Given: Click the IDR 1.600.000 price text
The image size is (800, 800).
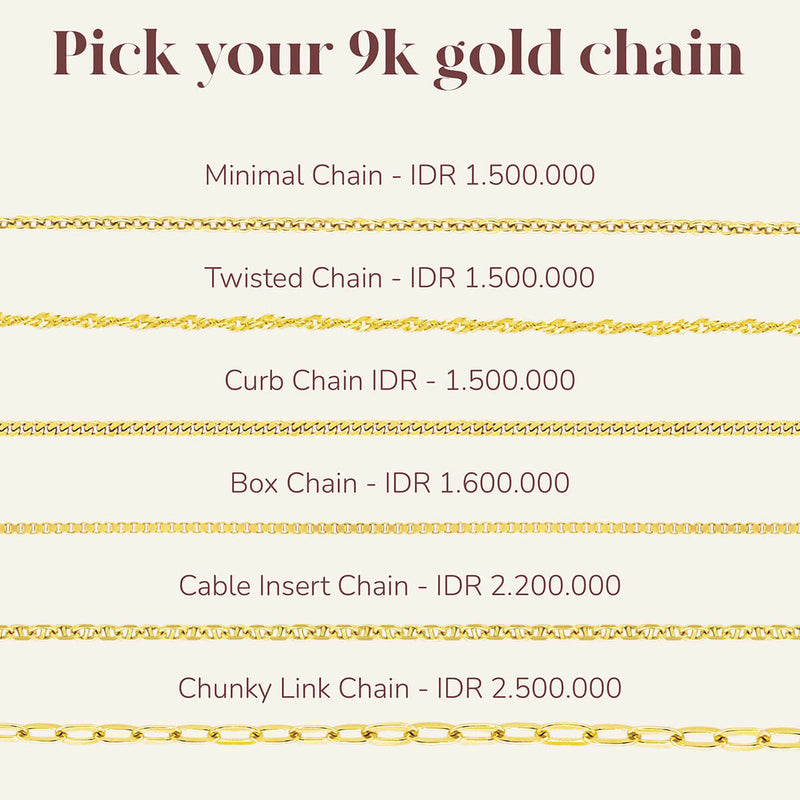Looking at the screenshot, I should click(x=477, y=483).
